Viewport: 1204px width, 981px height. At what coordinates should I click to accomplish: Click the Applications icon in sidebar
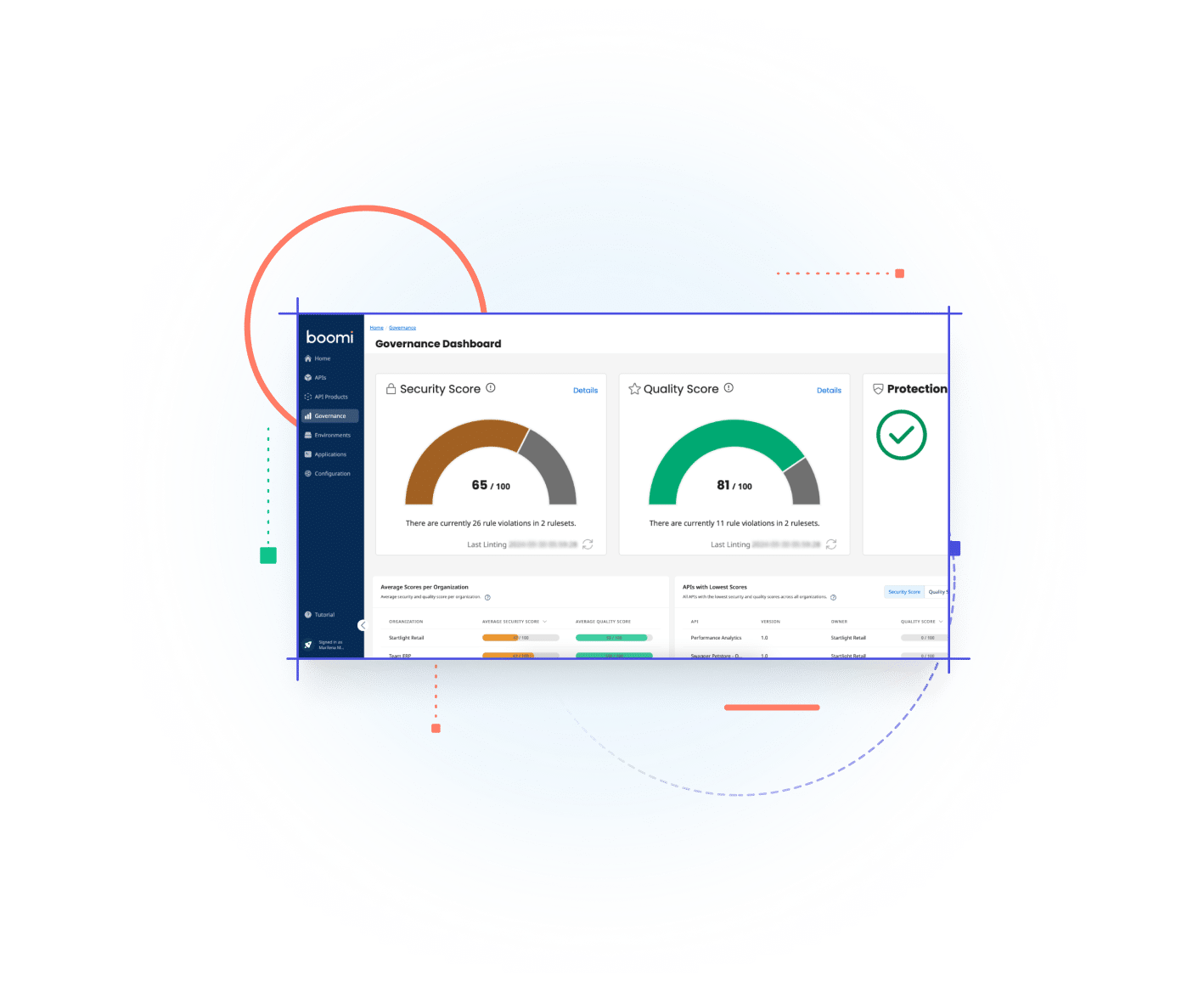(308, 454)
